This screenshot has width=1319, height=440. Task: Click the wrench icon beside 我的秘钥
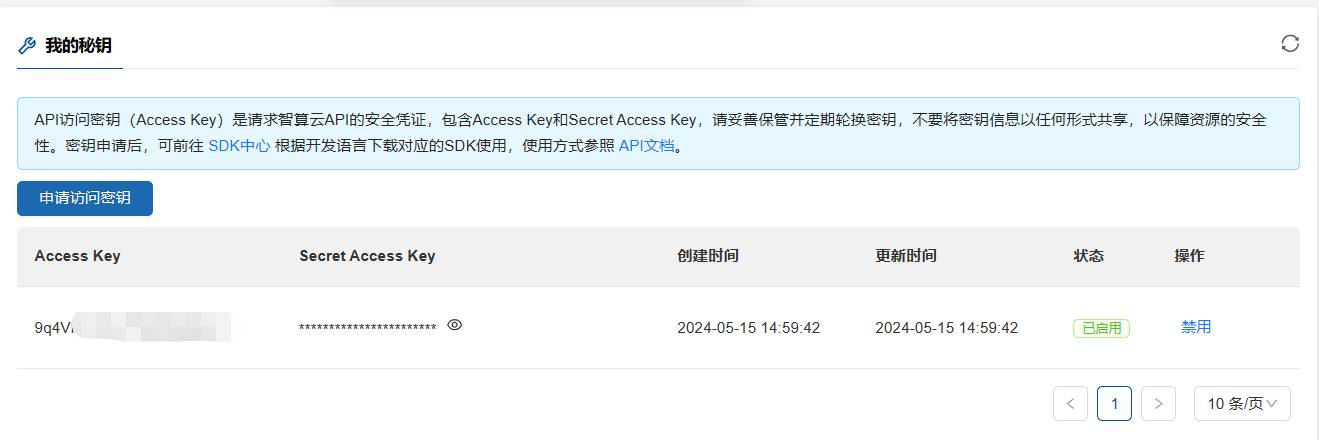(x=28, y=45)
